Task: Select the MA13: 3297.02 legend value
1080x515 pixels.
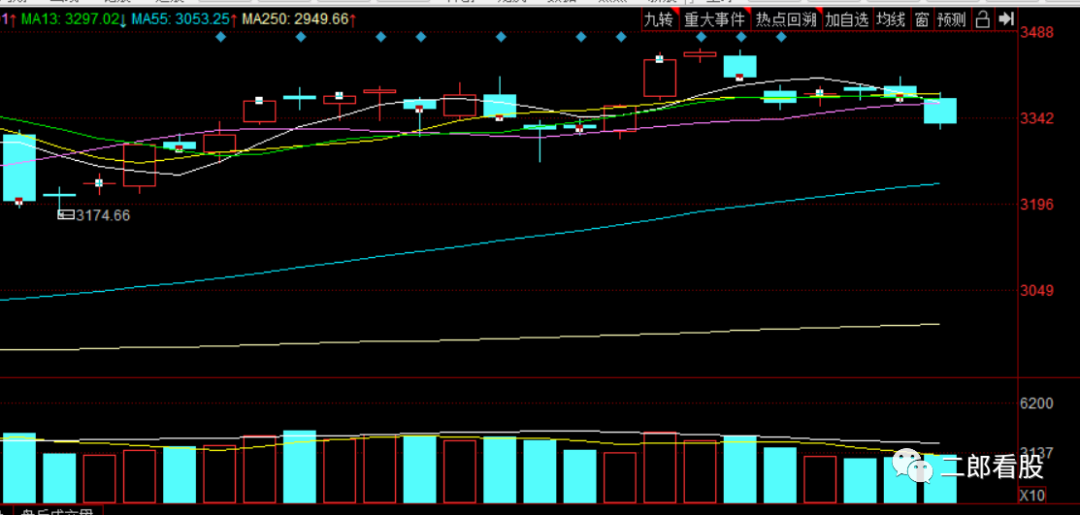Action: pos(70,19)
